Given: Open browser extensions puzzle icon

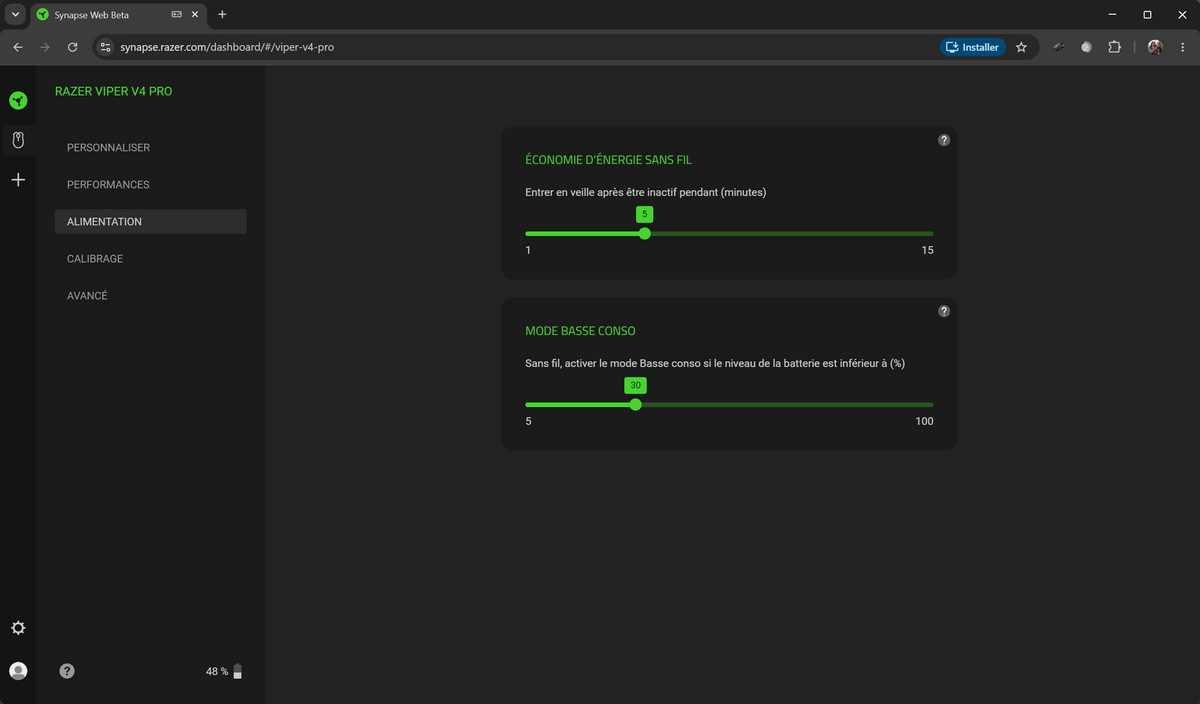Looking at the screenshot, I should [1115, 47].
